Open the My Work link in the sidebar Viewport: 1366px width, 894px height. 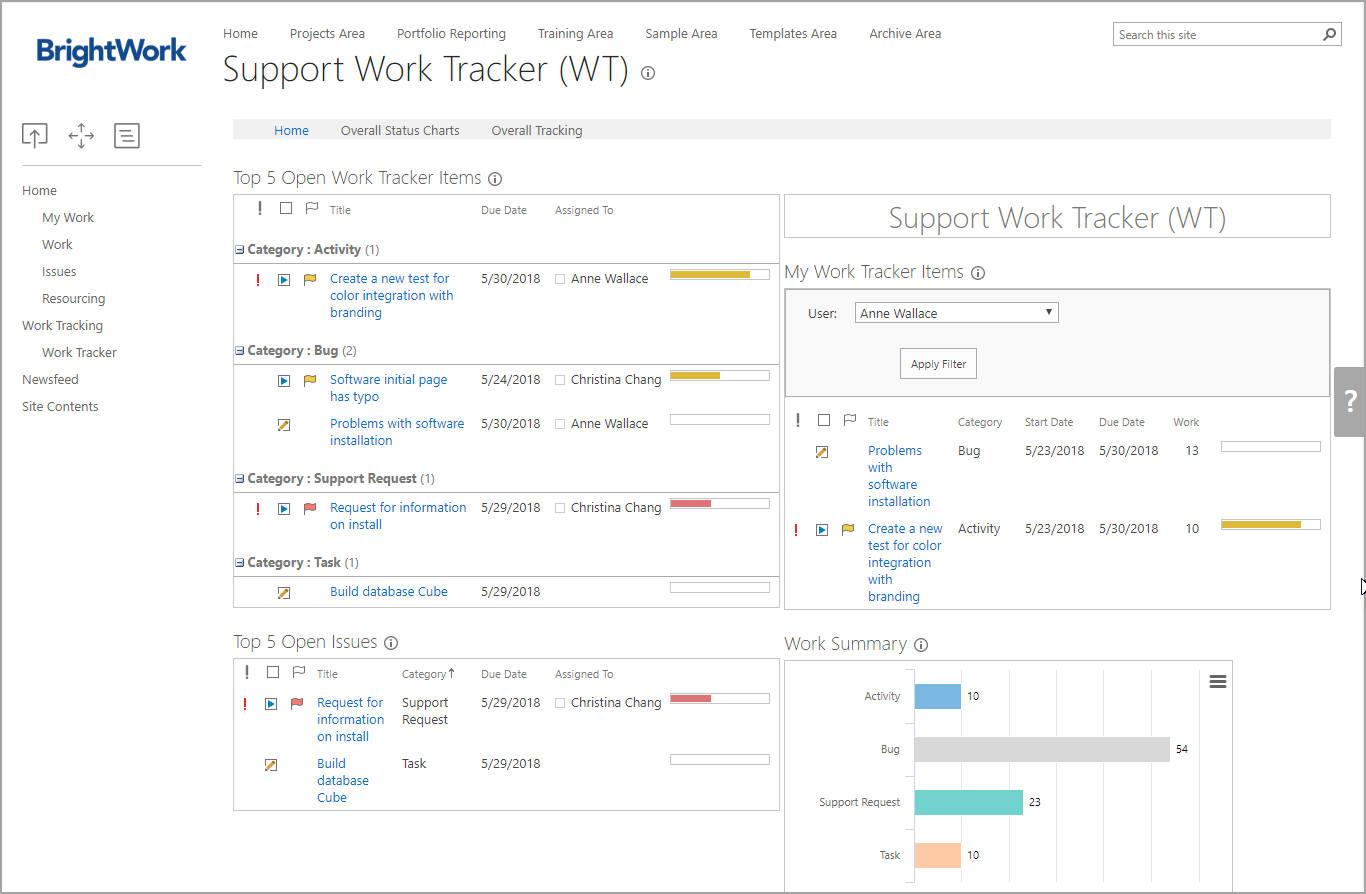[68, 217]
